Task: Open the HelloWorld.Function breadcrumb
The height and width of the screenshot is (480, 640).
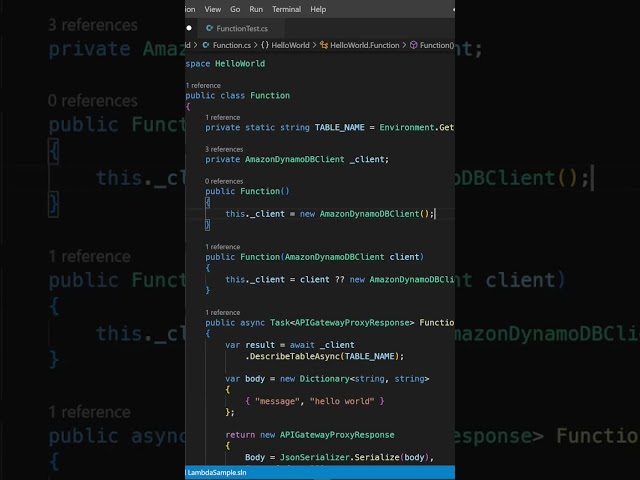Action: (364, 45)
